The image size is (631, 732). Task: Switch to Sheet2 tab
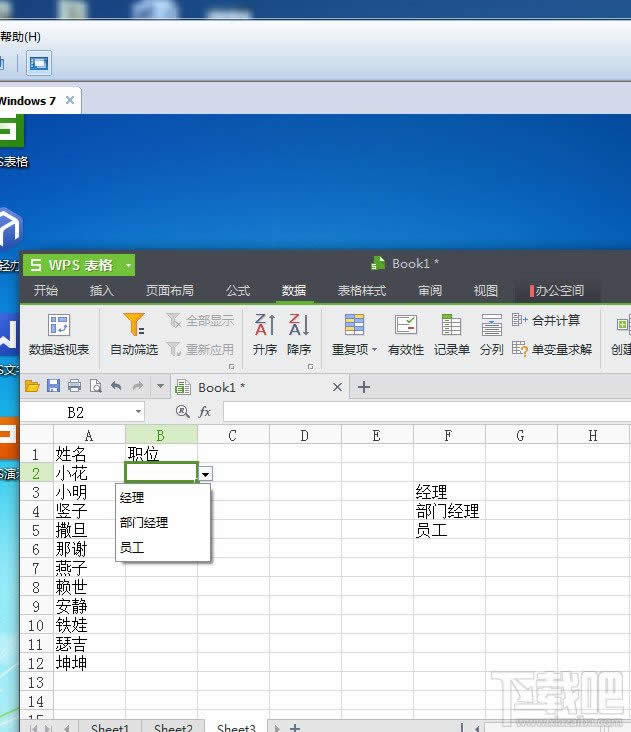coord(173,727)
